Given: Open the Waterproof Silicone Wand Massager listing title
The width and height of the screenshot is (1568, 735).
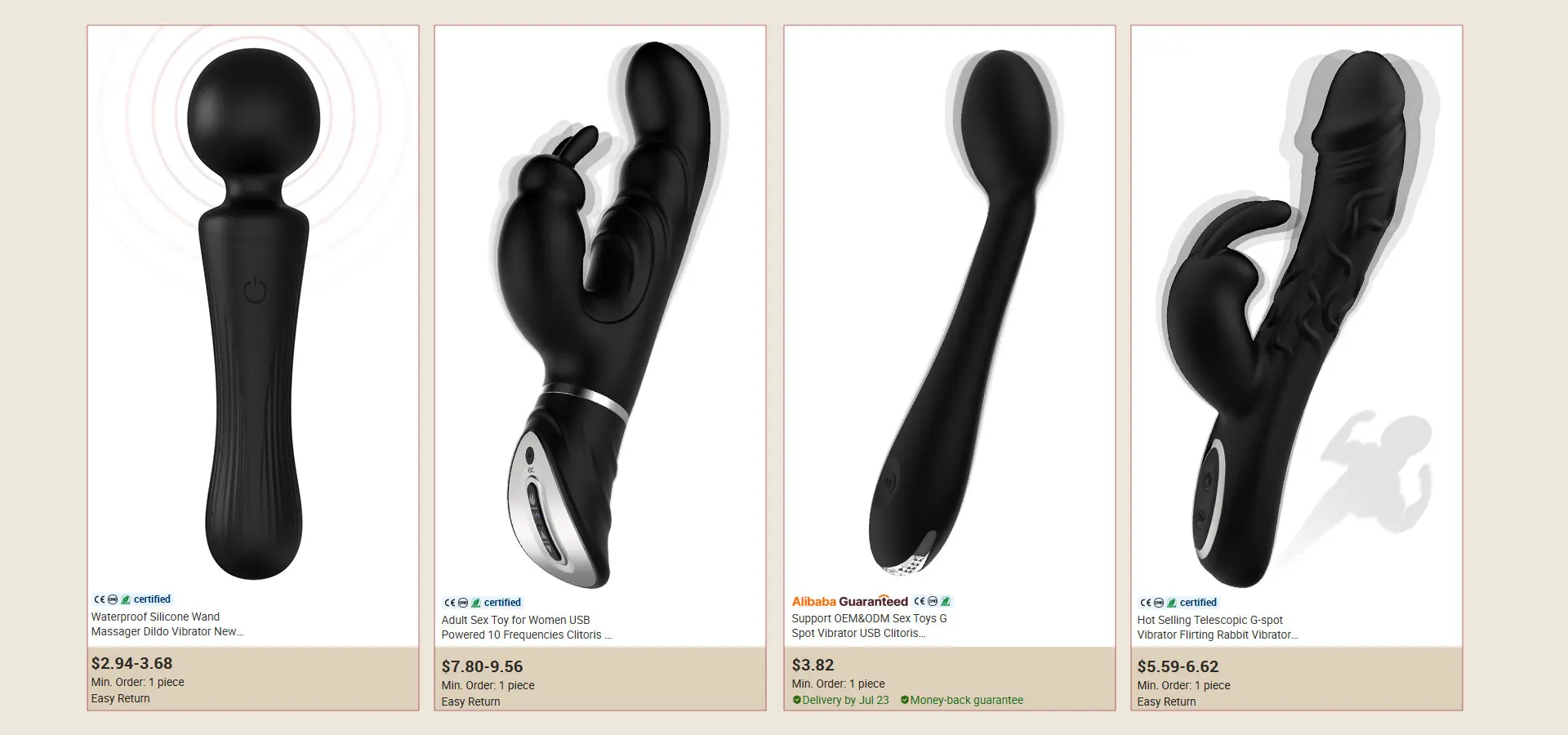Looking at the screenshot, I should (167, 624).
